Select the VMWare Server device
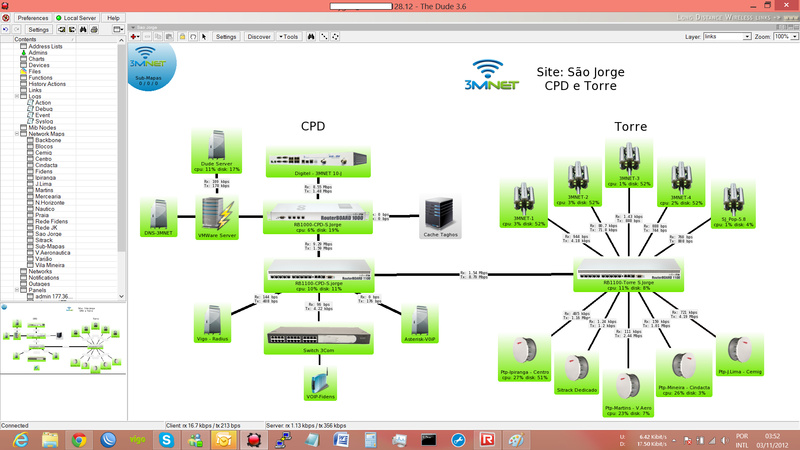The height and width of the screenshot is (450, 800). [x=217, y=217]
